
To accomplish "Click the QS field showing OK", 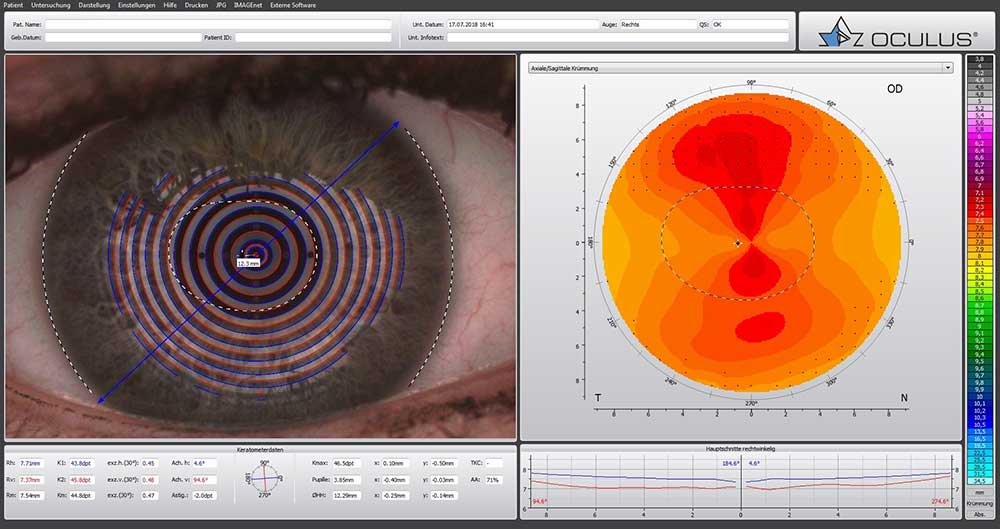I will 750,24.
